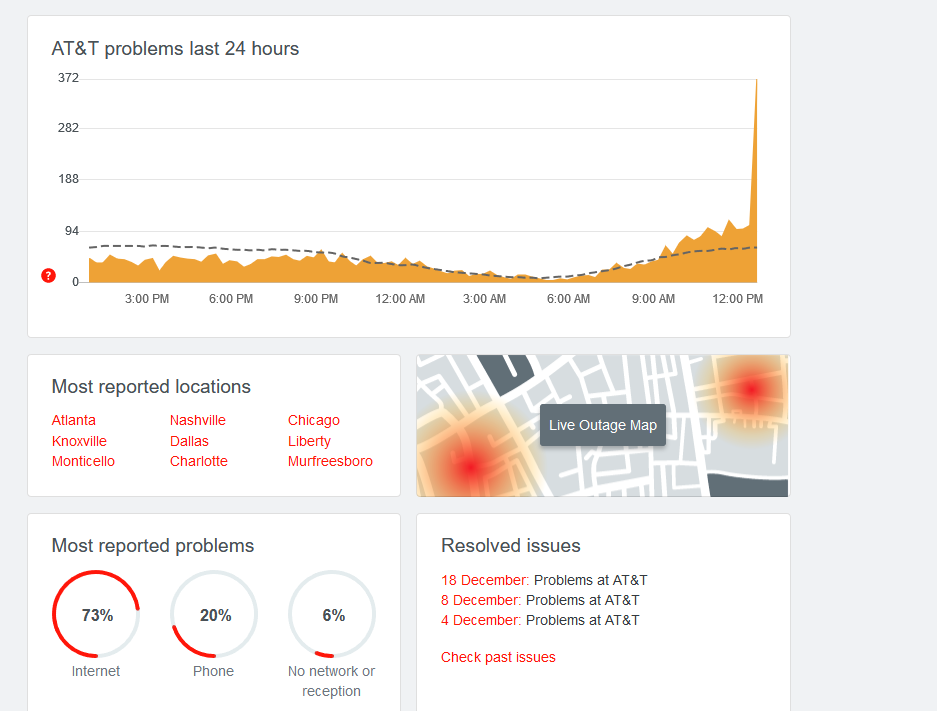Click the 6:00 AM time label
Screen dimensions: 937x711
click(x=568, y=299)
